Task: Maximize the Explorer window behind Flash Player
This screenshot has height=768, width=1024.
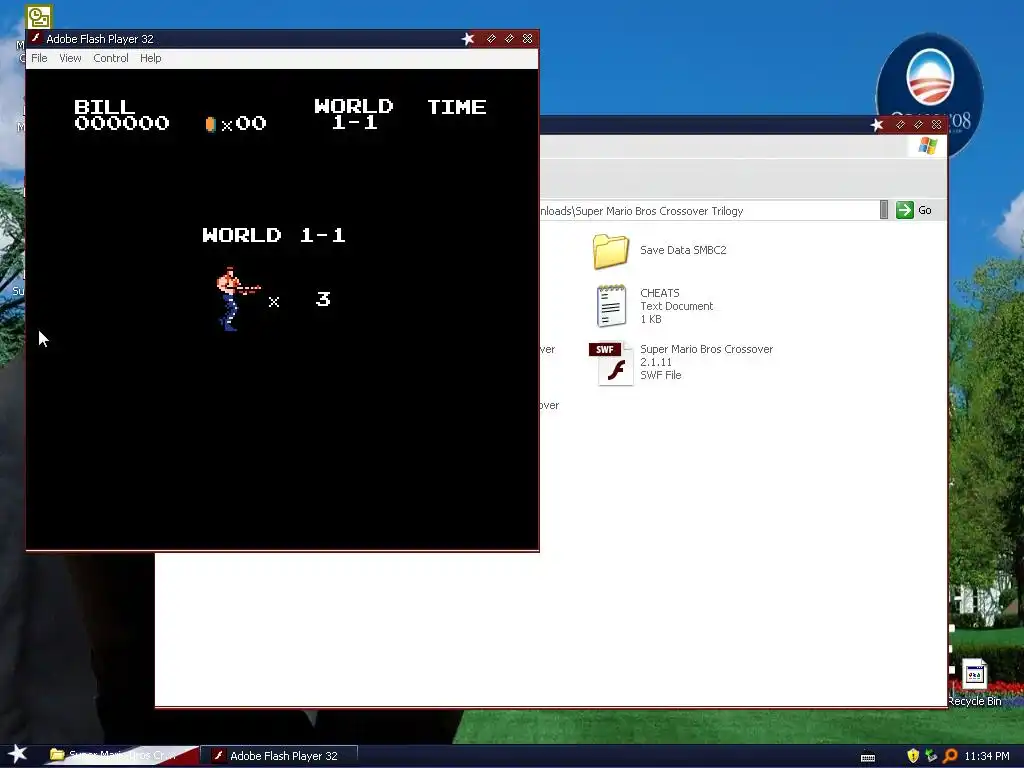Action: [x=918, y=124]
